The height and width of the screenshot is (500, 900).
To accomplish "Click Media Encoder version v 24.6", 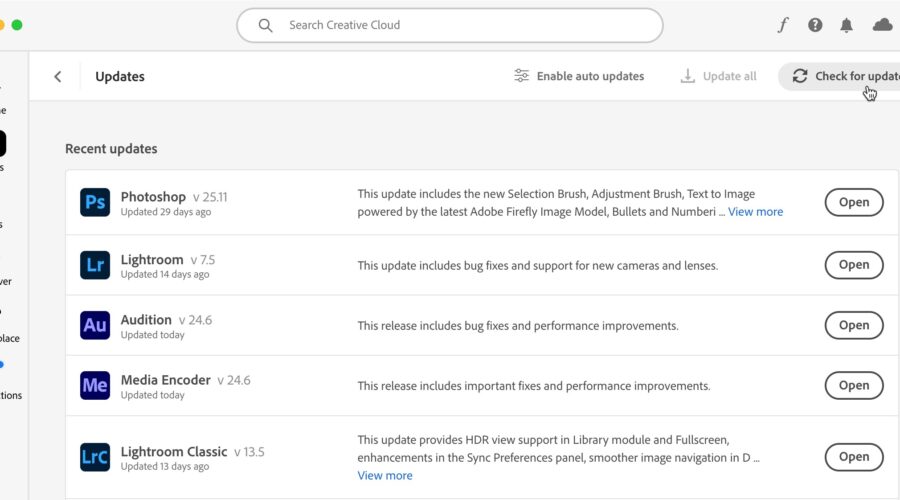I will (234, 381).
